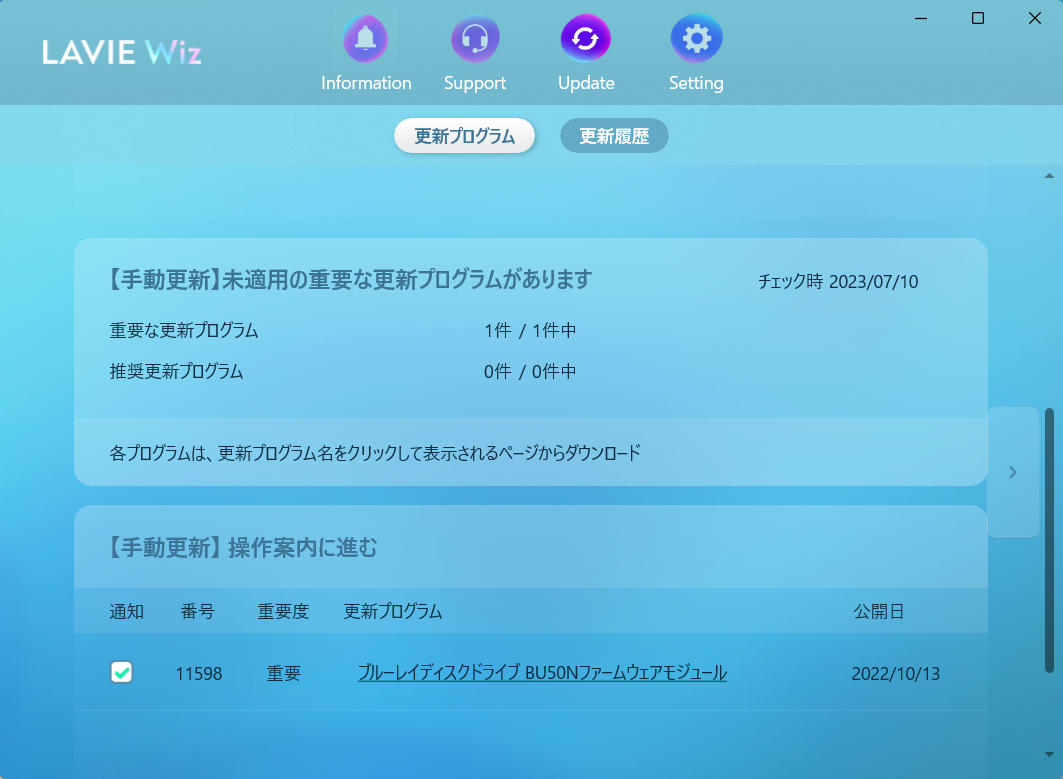Click the 各プログラムは download instruction text

(x=375, y=453)
